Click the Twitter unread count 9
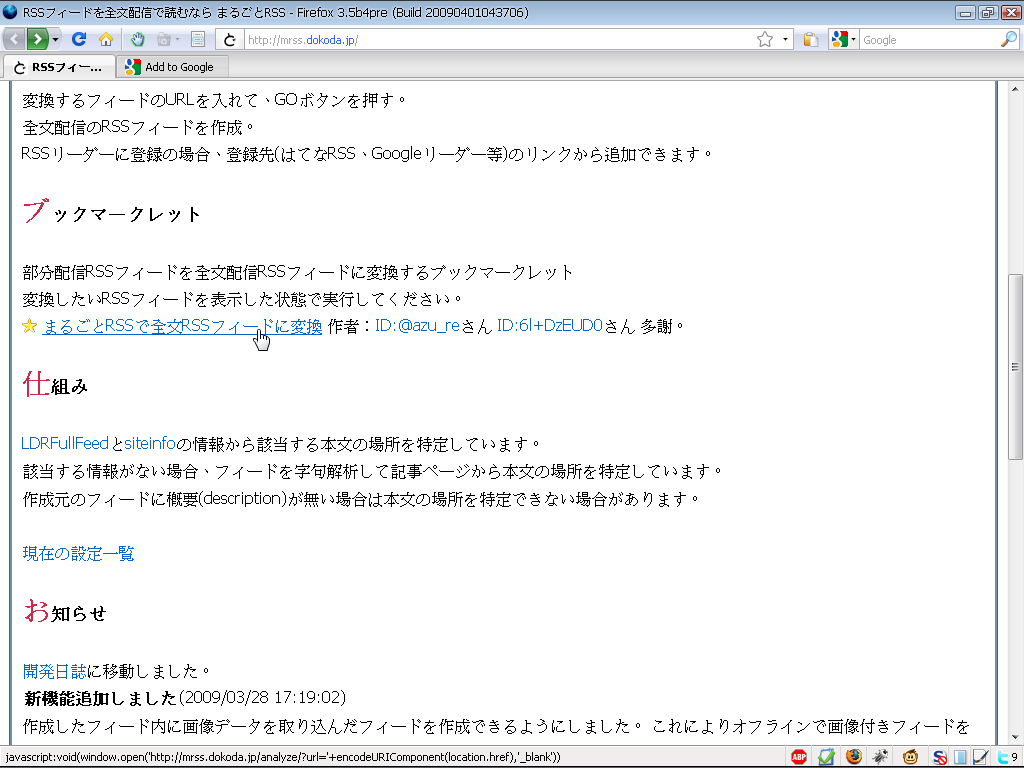 [x=1014, y=758]
